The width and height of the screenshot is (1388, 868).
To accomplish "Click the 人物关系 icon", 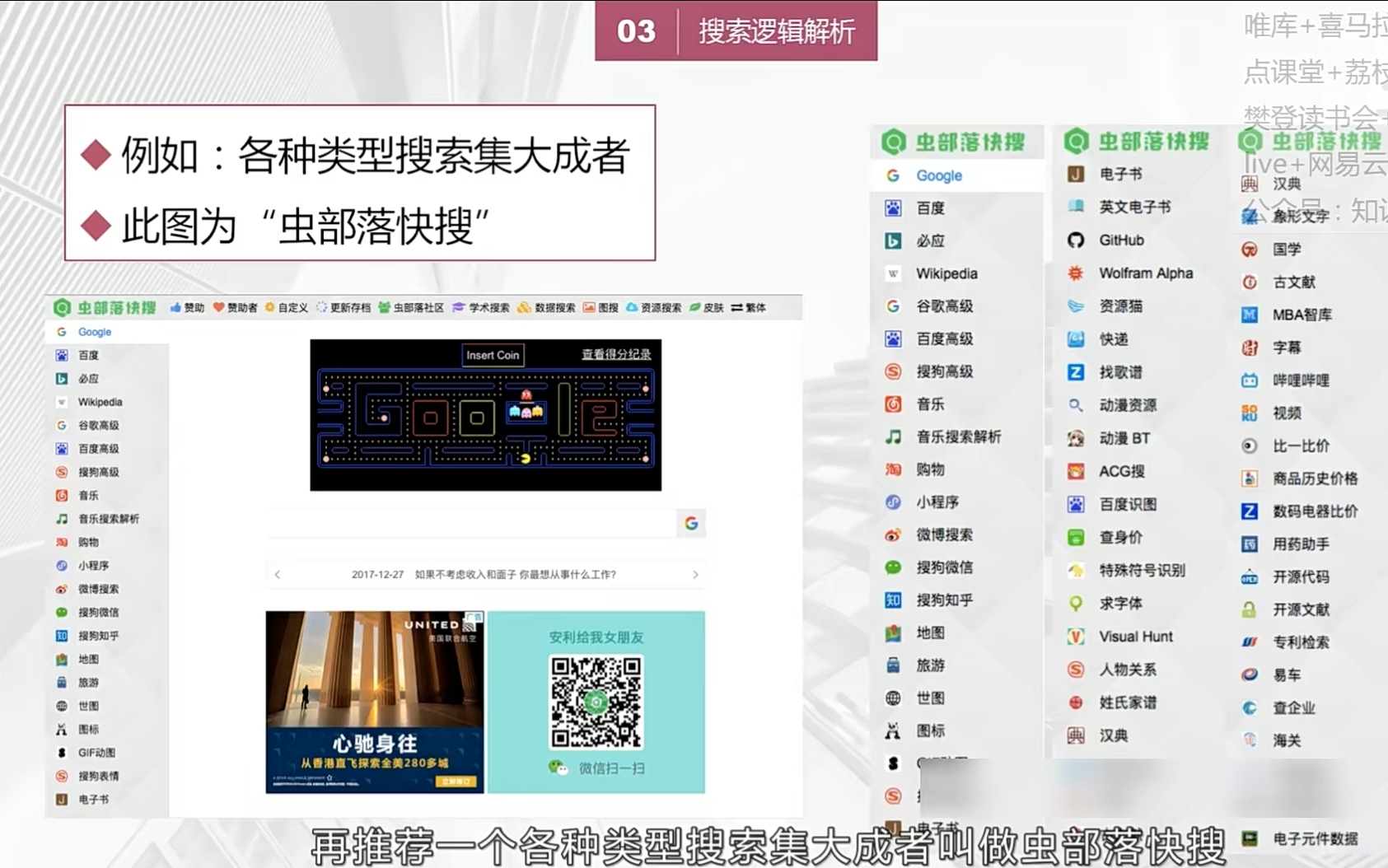I will coord(1075,670).
